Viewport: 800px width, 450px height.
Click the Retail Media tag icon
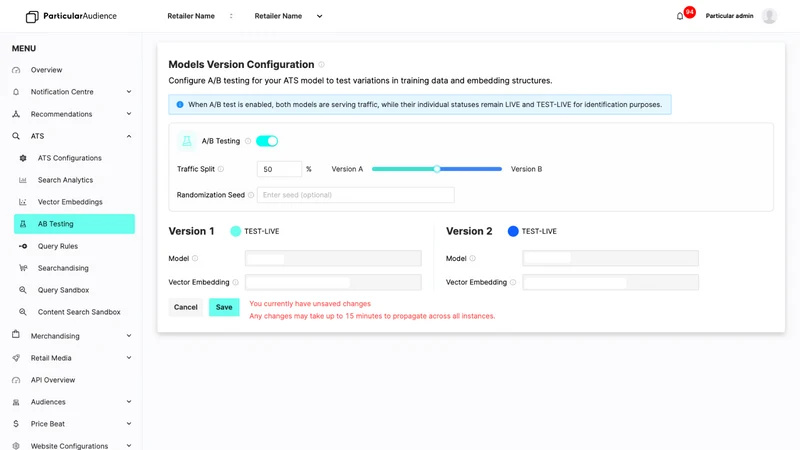(16, 358)
